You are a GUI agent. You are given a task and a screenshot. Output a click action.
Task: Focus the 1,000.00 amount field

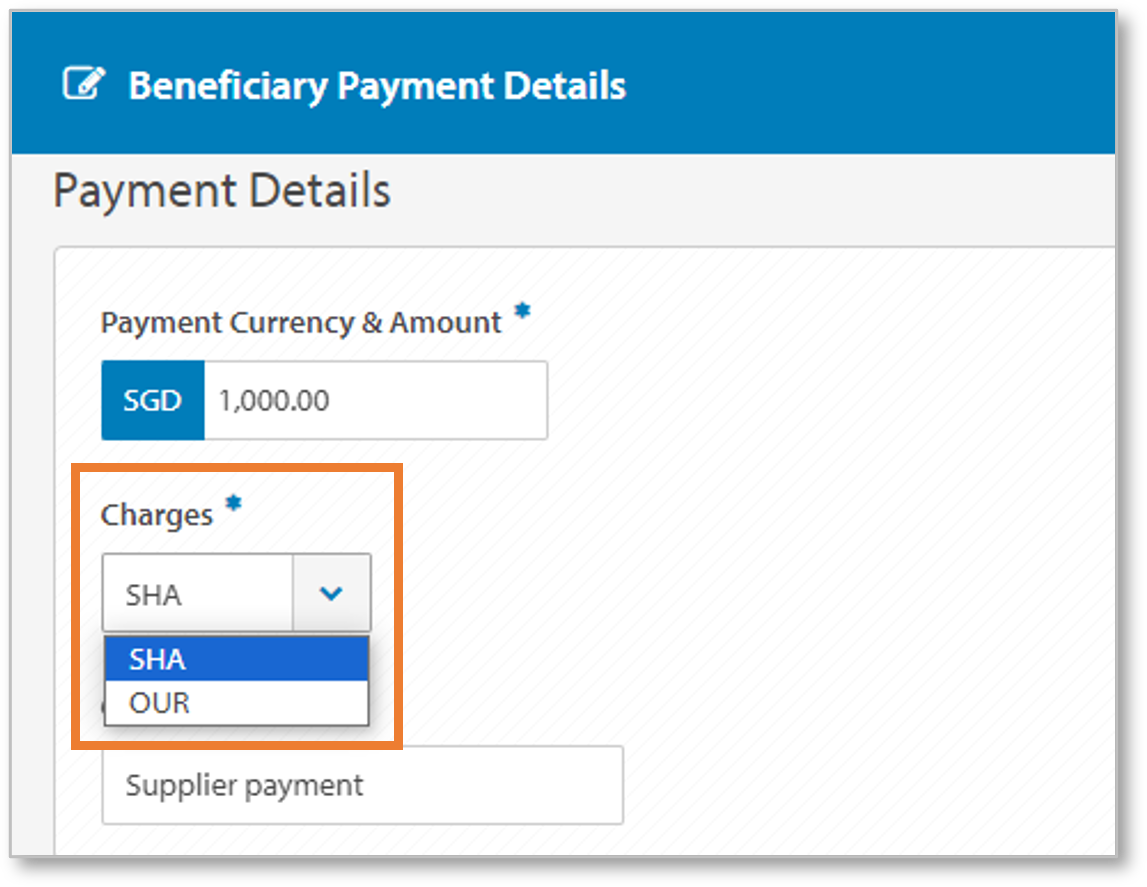(375, 401)
